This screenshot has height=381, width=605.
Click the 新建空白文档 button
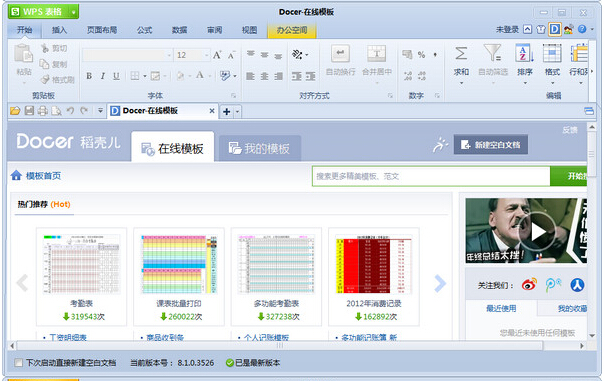tap(491, 145)
